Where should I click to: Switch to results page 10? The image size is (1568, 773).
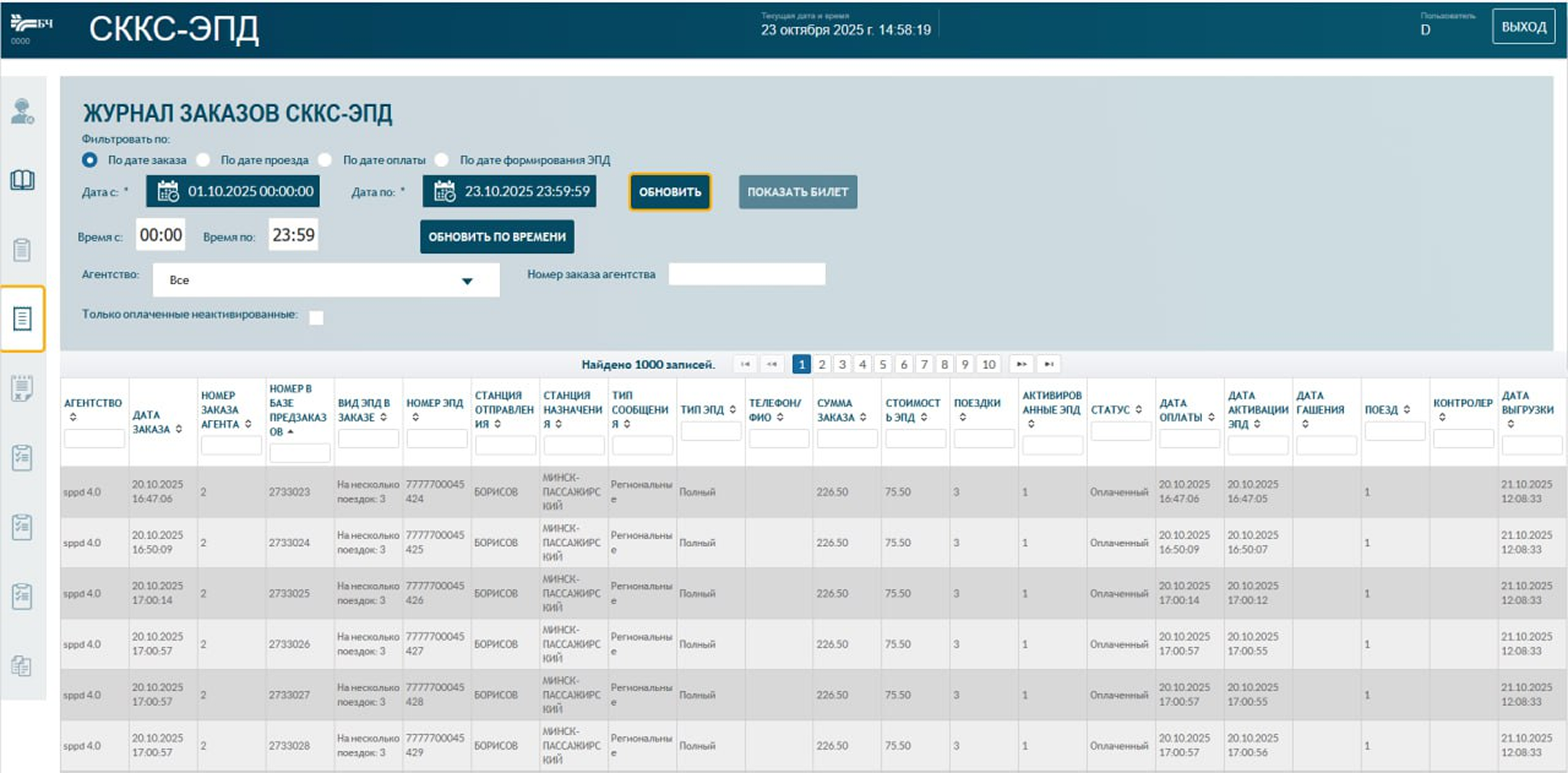coord(989,364)
